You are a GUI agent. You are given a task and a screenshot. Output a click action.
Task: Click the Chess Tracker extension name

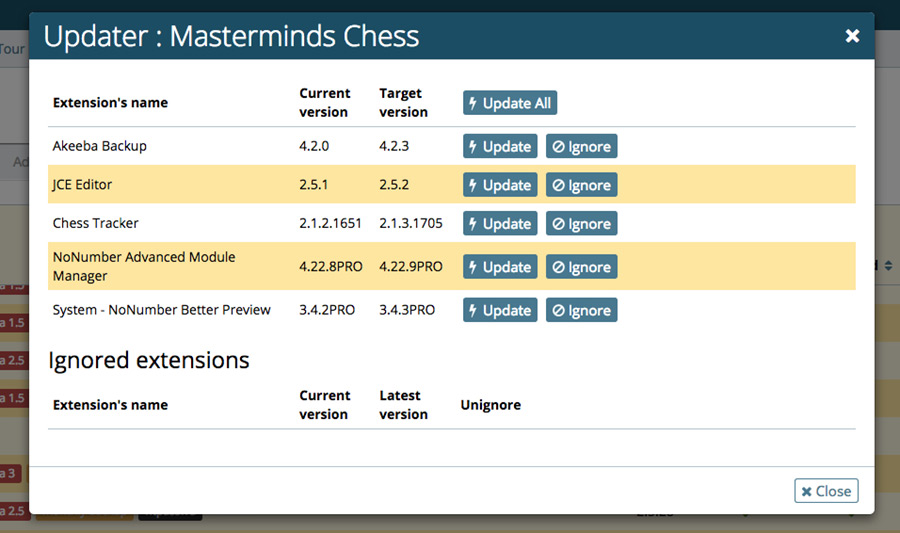[95, 223]
